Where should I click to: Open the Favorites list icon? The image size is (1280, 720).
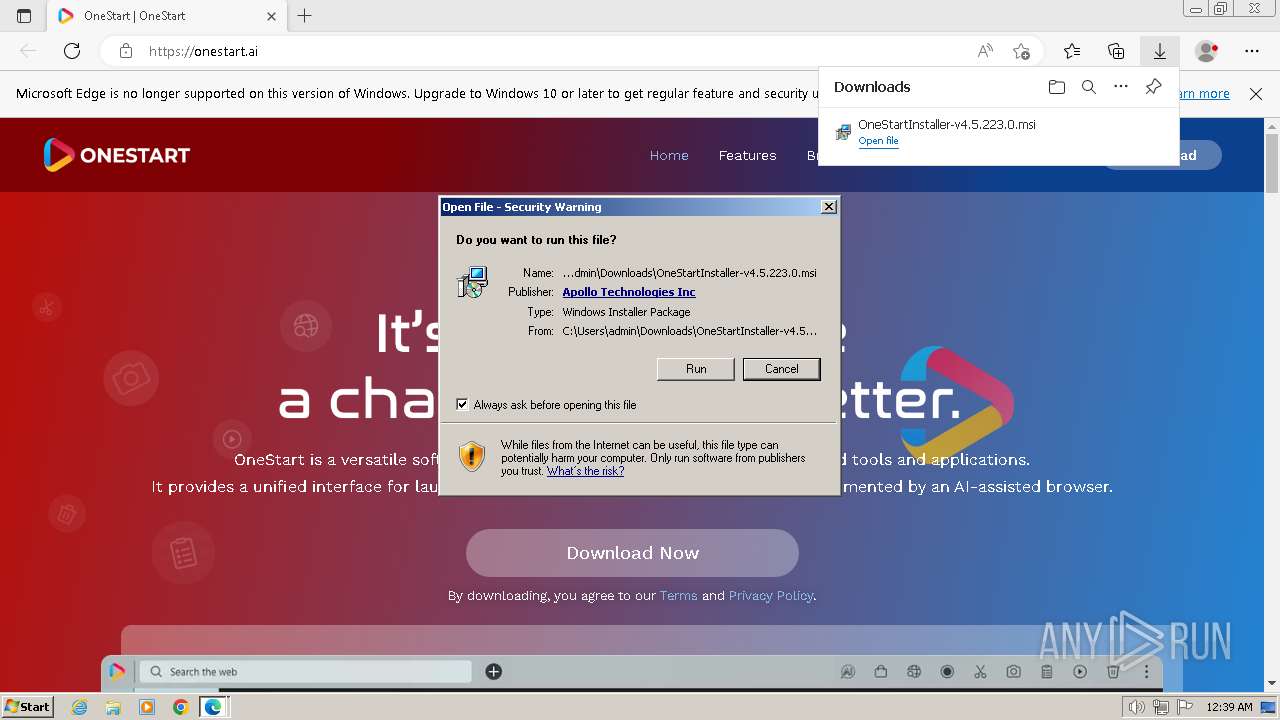[x=1072, y=51]
